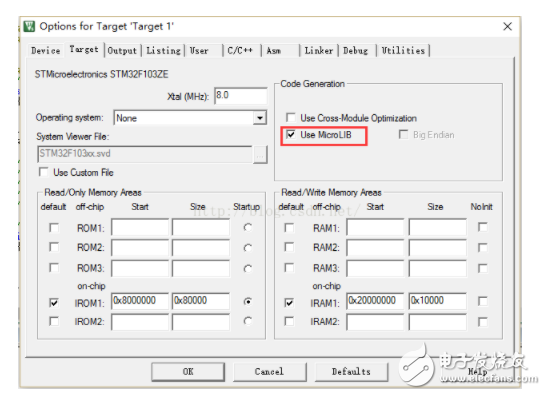Confirm settings with the OK button
The width and height of the screenshot is (546, 395).
pos(188,372)
